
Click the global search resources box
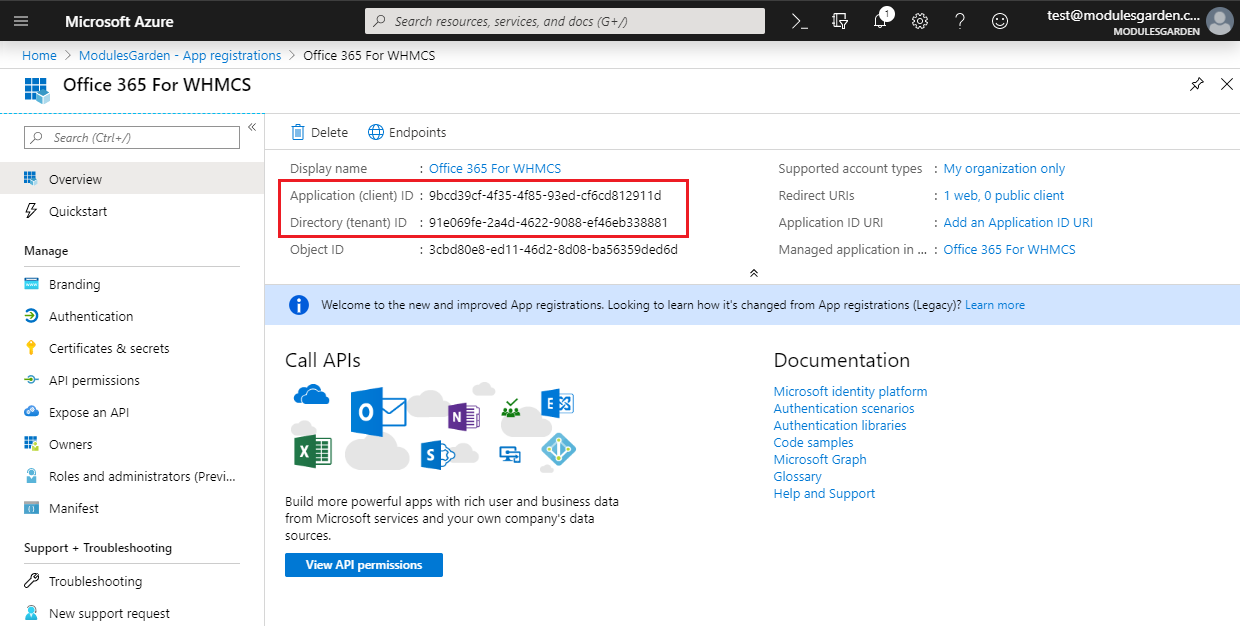pos(565,21)
